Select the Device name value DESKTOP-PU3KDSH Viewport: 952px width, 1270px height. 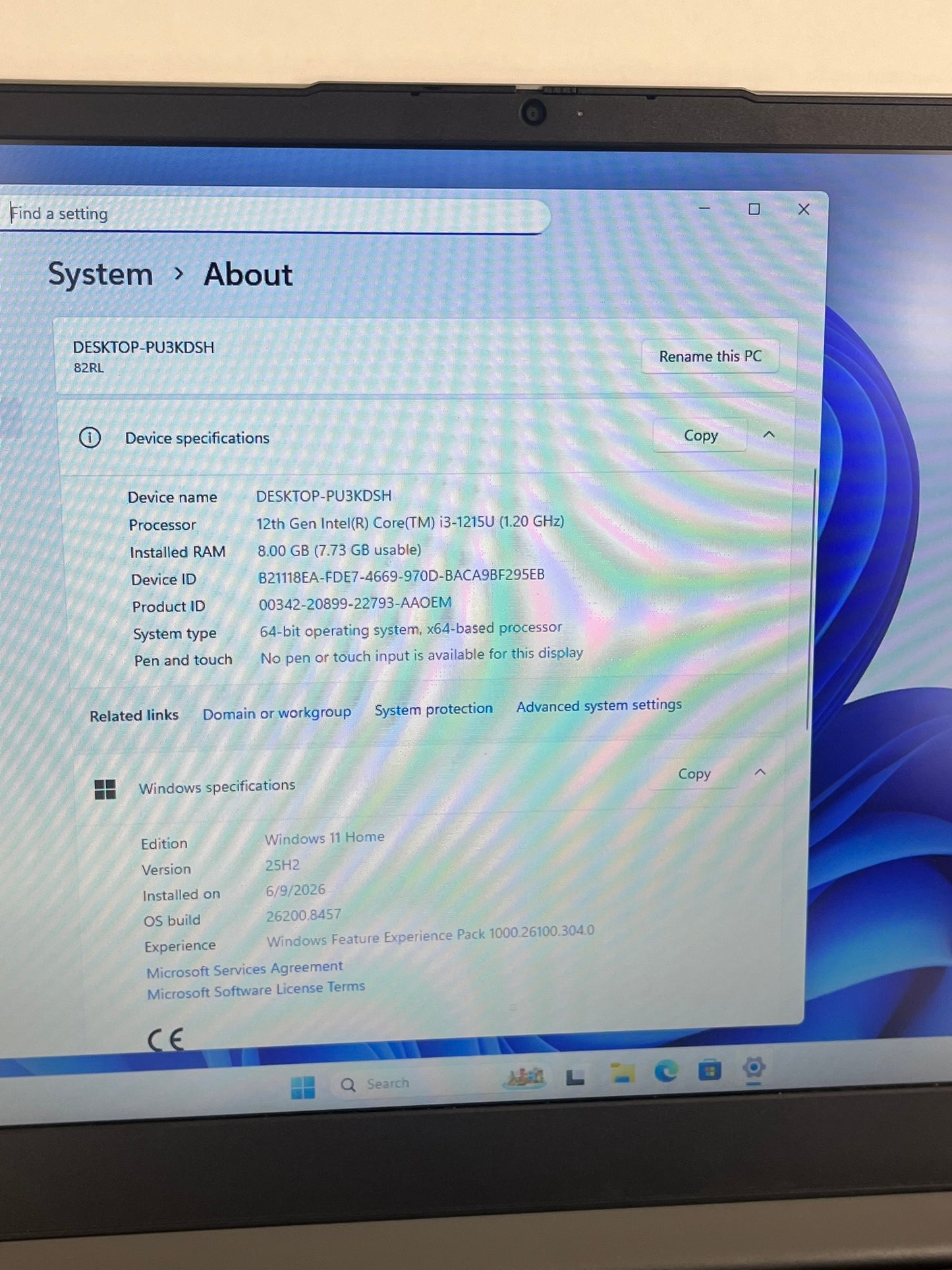(x=323, y=496)
